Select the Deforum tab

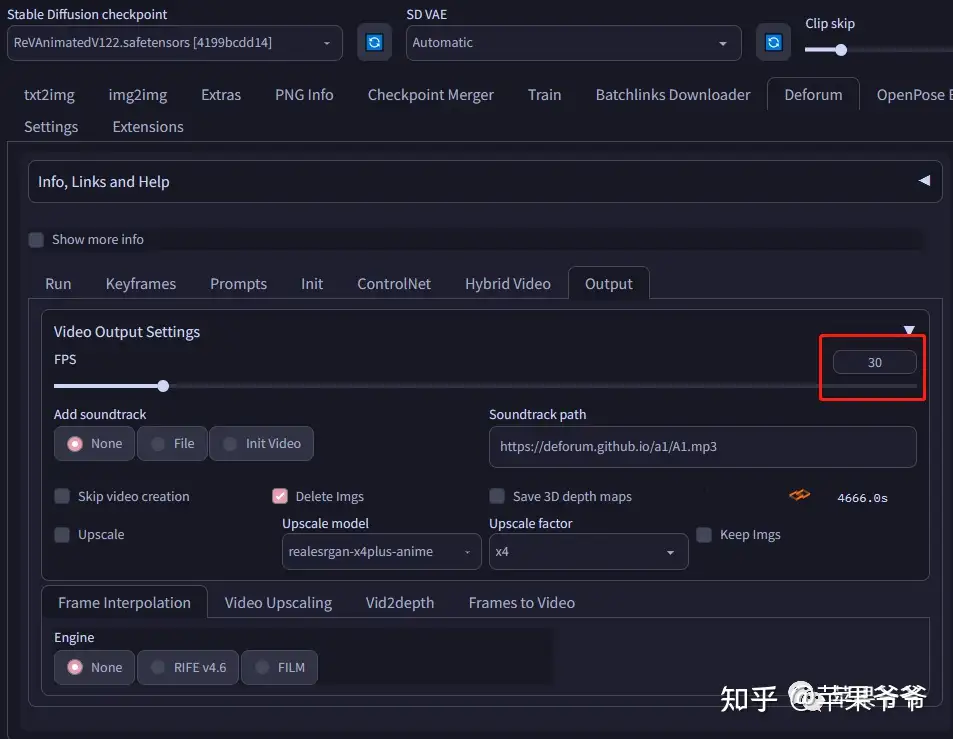pyautogui.click(x=813, y=95)
